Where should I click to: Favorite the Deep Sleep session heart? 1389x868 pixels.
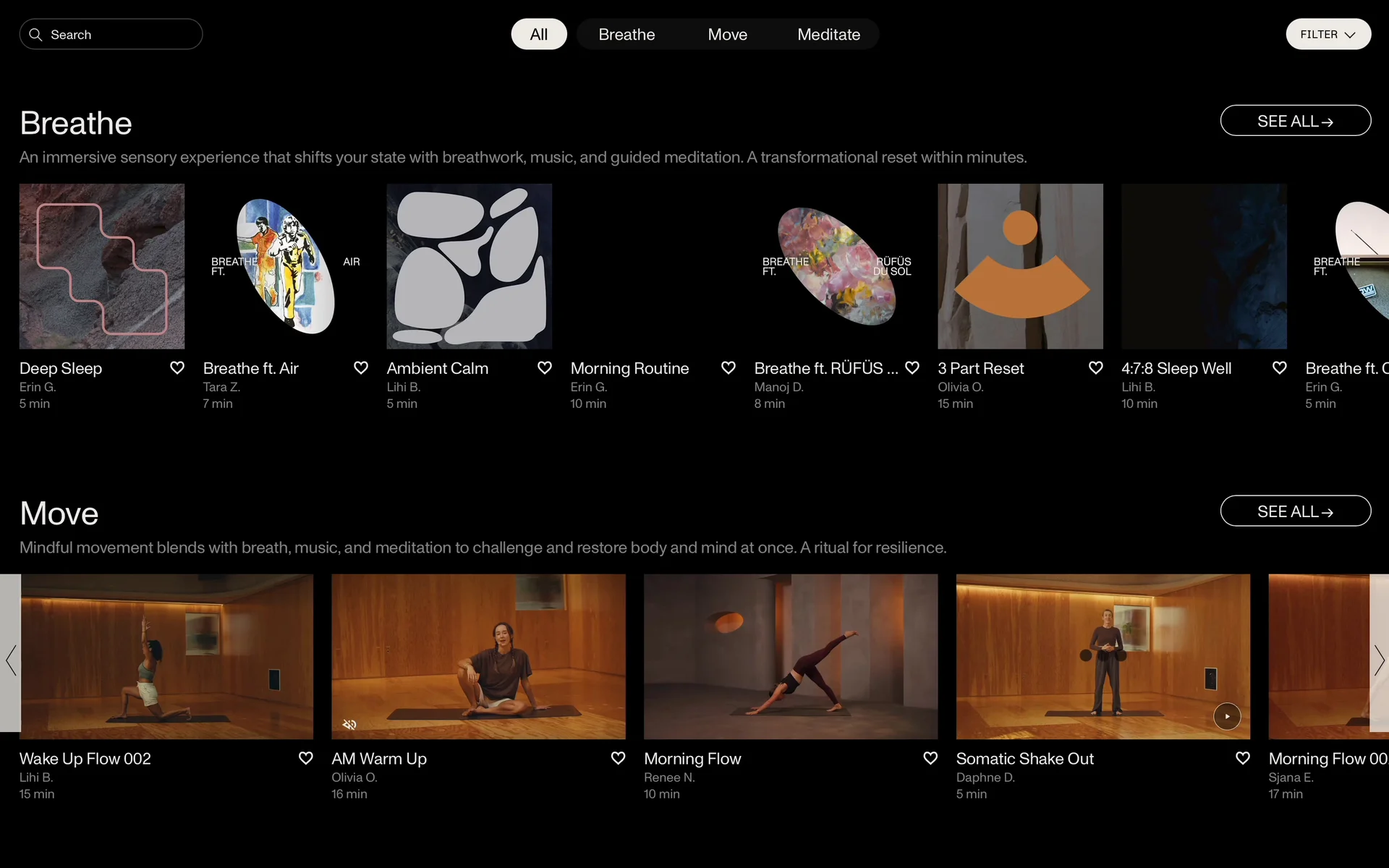(x=177, y=368)
